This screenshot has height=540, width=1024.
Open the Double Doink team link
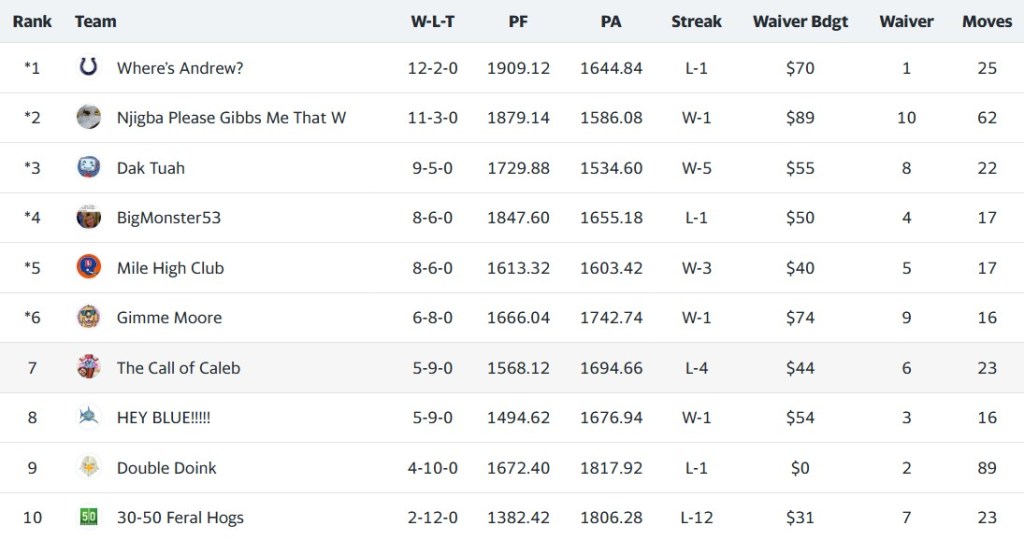[x=166, y=468]
